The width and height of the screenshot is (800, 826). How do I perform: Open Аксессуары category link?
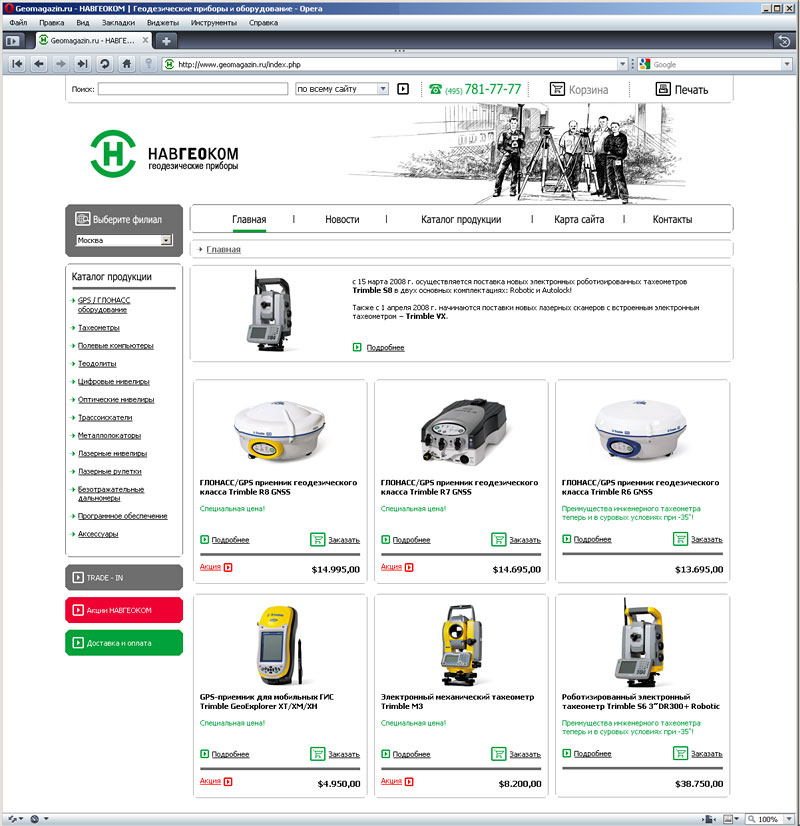pos(98,534)
